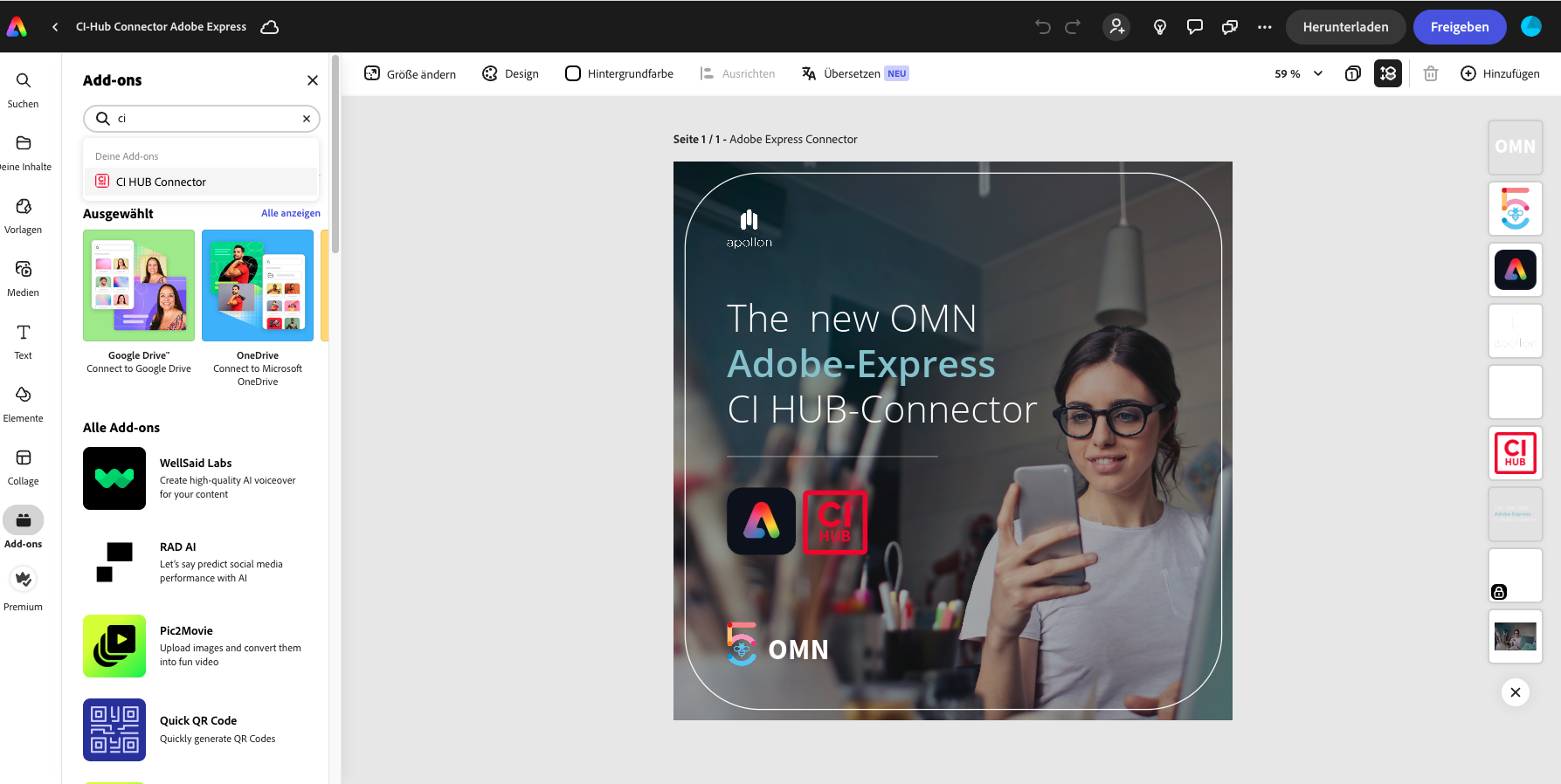Open the Pic2Movie add-on
This screenshot has height=784, width=1561.
[x=202, y=646]
